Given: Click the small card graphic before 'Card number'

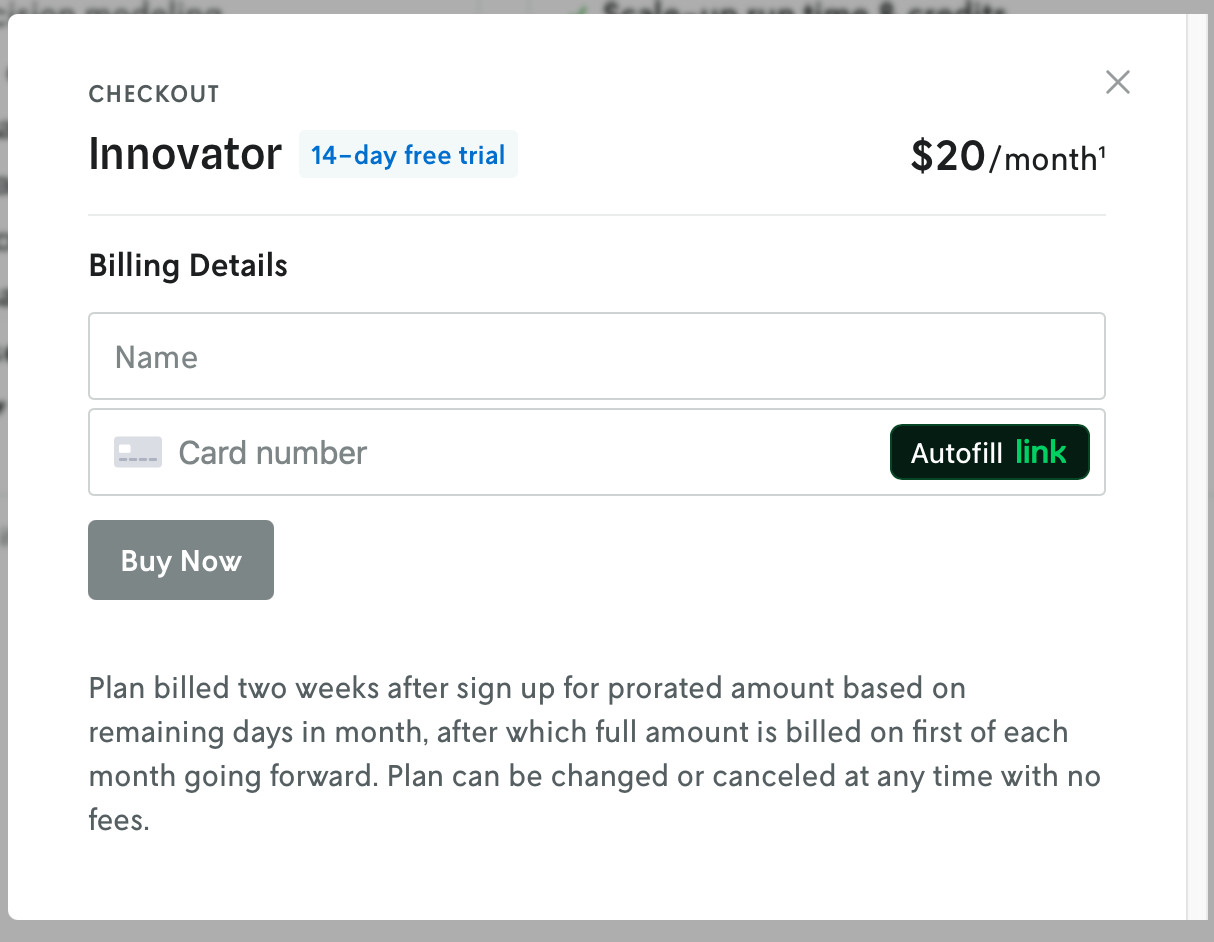Looking at the screenshot, I should pos(137,452).
